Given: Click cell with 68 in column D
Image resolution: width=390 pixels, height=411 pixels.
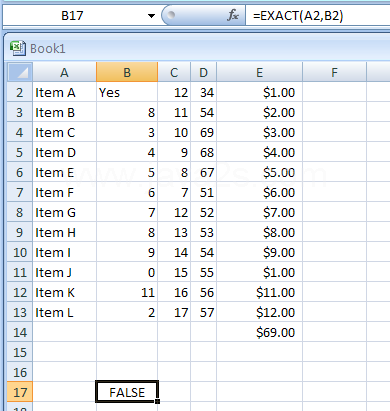Looking at the screenshot, I should coord(203,152).
